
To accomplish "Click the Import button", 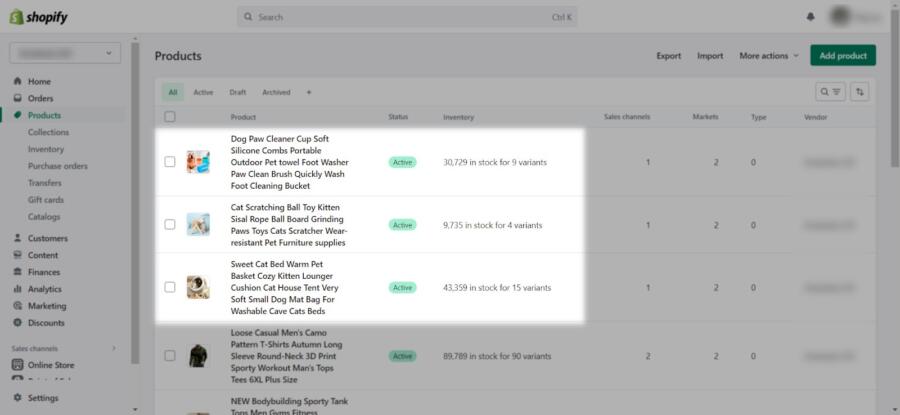I will [x=710, y=56].
